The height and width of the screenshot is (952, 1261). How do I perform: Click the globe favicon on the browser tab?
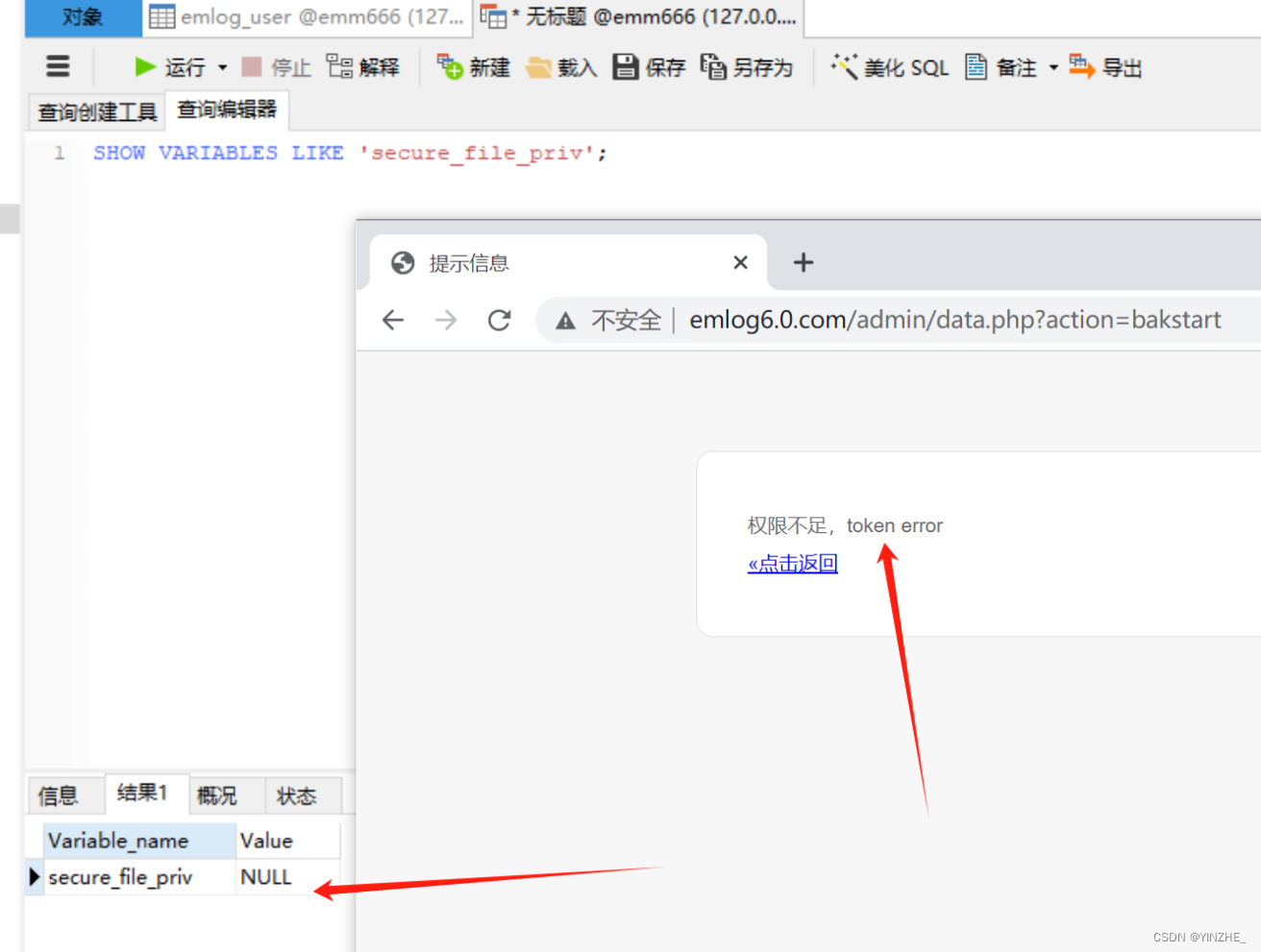tap(403, 262)
